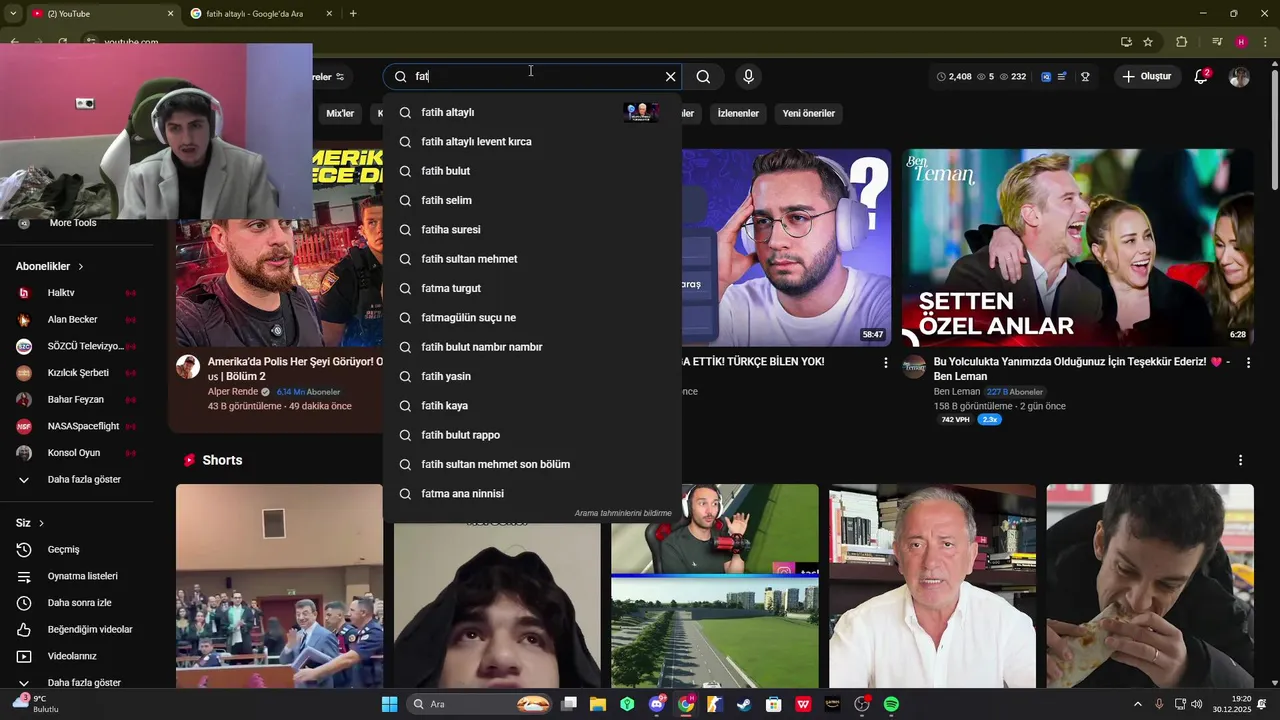
Task: Select the 'İzlenenler' filter chip
Action: pos(738,113)
